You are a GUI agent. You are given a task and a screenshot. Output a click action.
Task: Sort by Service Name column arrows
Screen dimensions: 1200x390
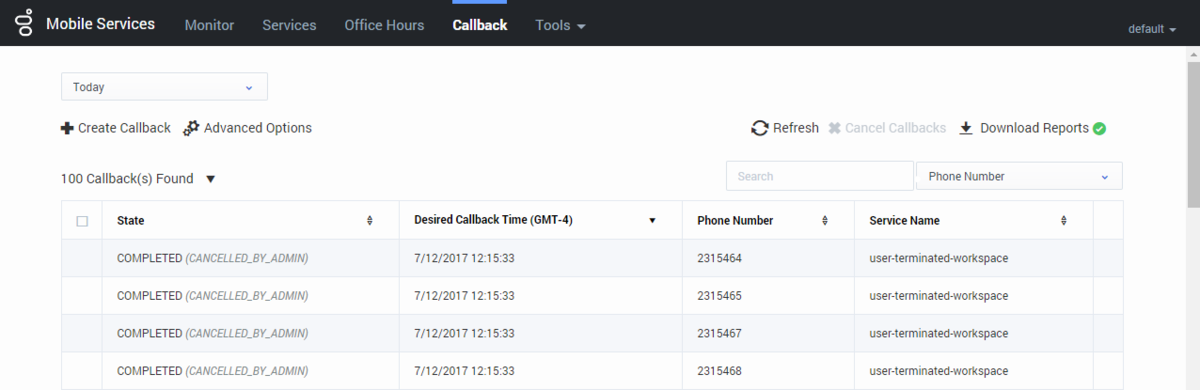pyautogui.click(x=1064, y=220)
